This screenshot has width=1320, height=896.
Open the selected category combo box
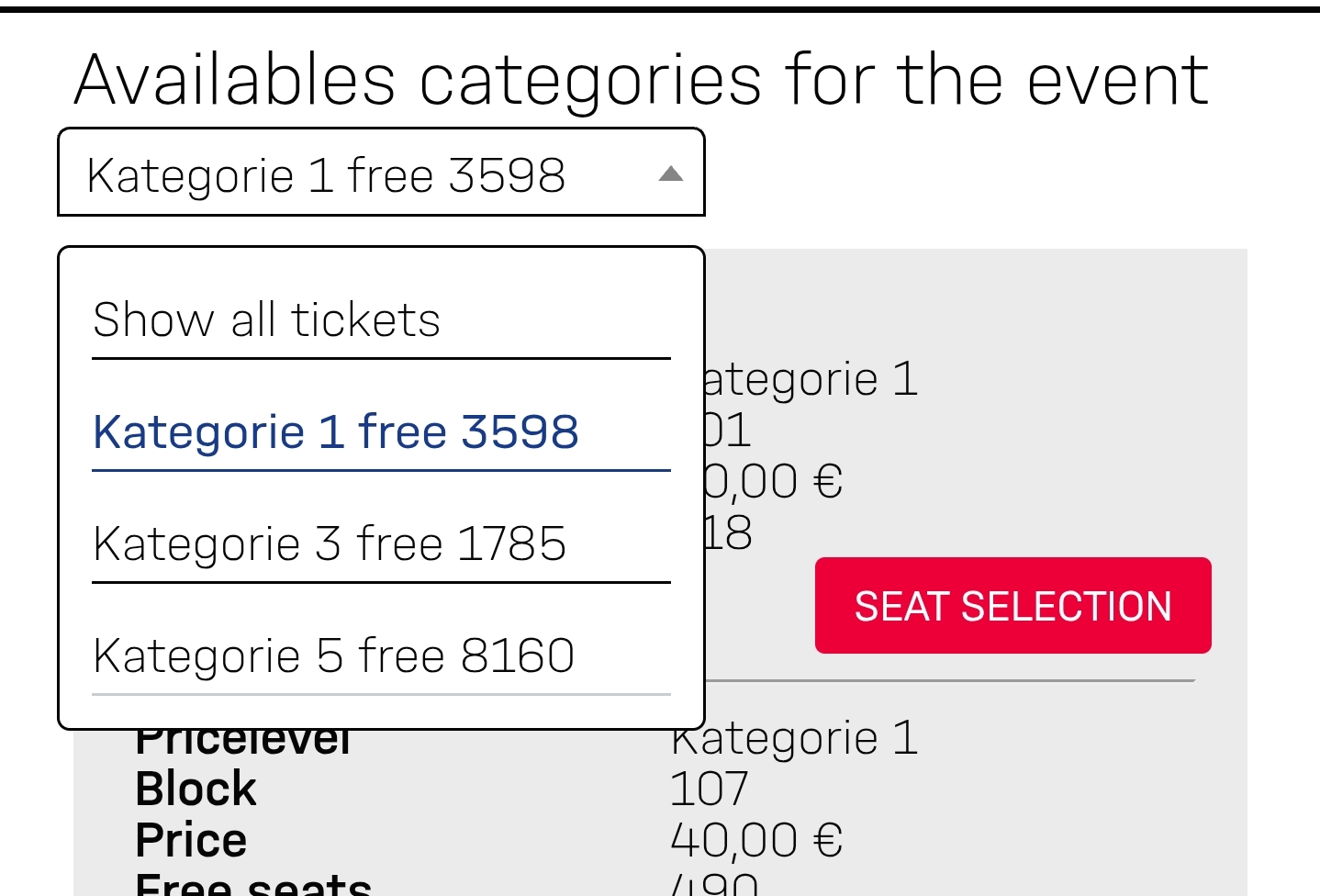[x=380, y=174]
